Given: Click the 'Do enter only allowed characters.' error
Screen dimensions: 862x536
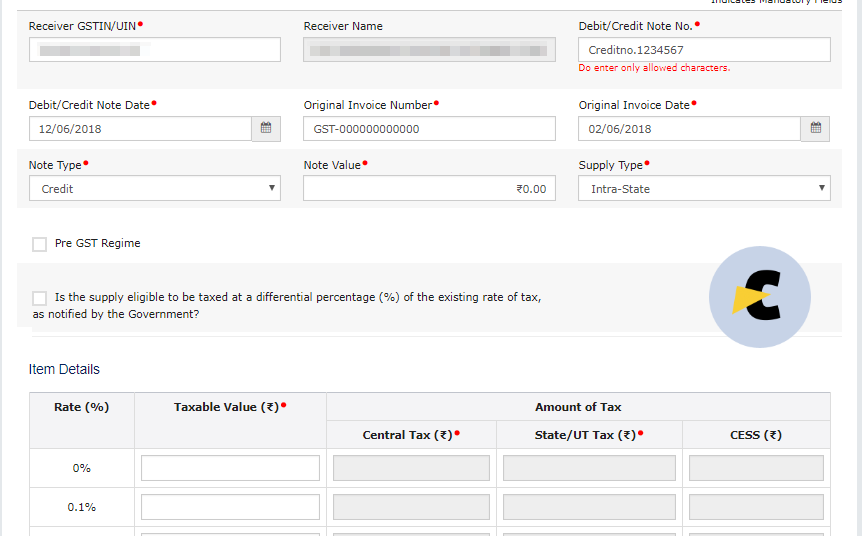Looking at the screenshot, I should 654,68.
